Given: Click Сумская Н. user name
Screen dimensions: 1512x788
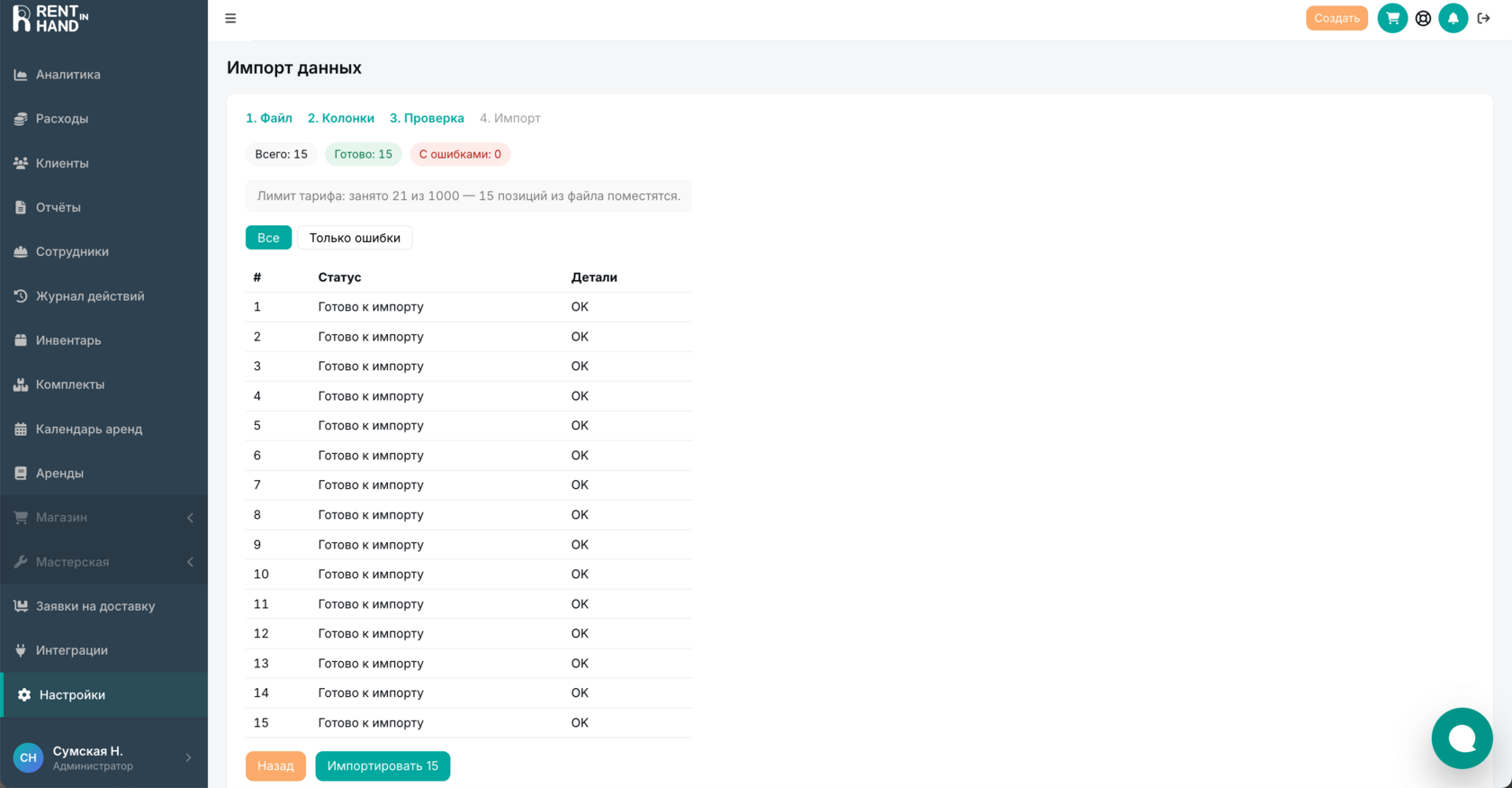Looking at the screenshot, I should tap(87, 751).
